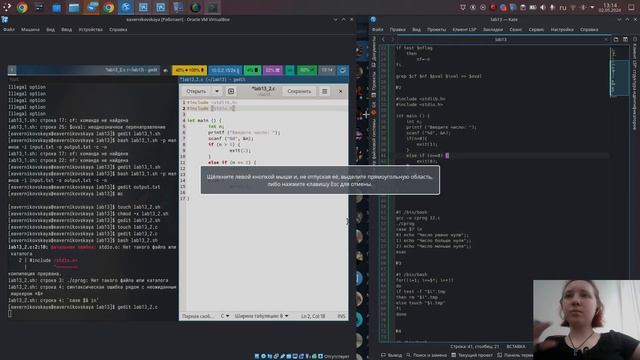
Task: Click the magenta '32%' panel widget in the VM
Action: pos(273,70)
